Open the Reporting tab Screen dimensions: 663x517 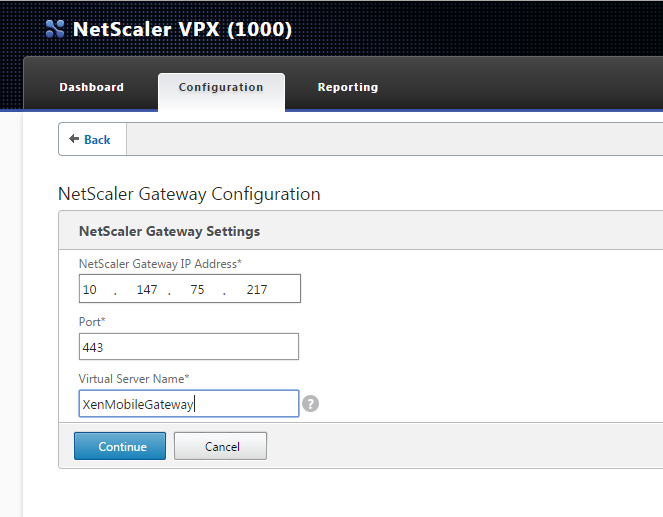pos(347,87)
